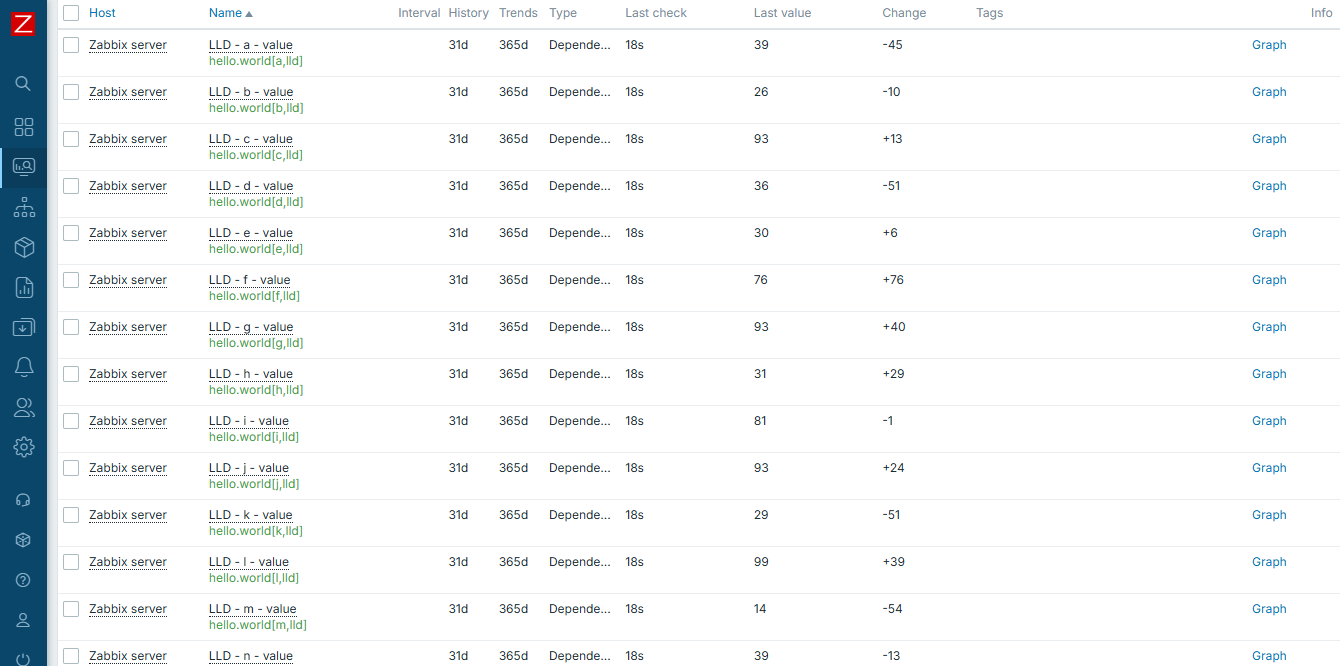Viewport: 1340px width, 666px height.
Task: Open LLD - c - value item menu
Action: pyautogui.click(x=250, y=139)
